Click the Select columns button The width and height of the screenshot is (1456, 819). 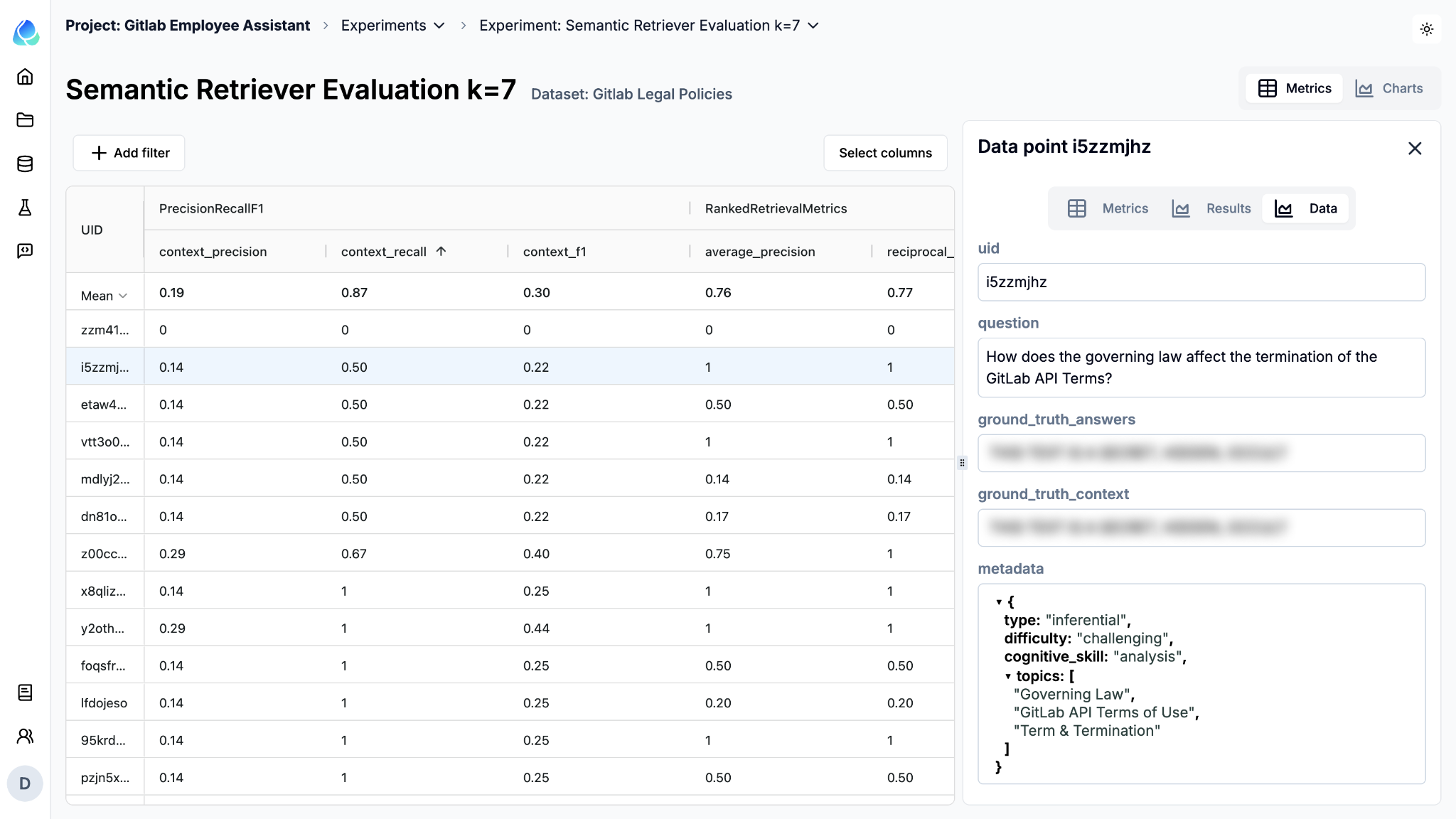tap(884, 153)
